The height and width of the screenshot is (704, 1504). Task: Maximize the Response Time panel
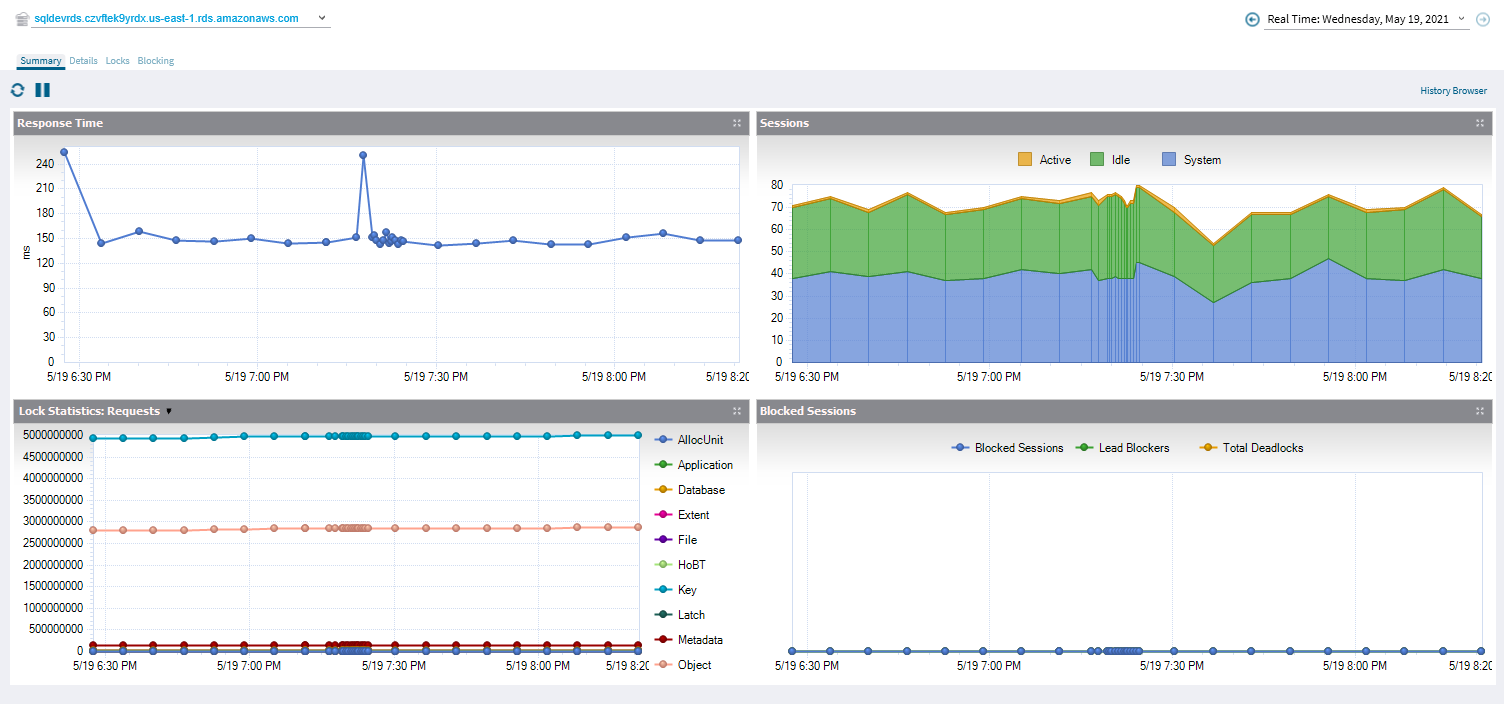pos(736,123)
